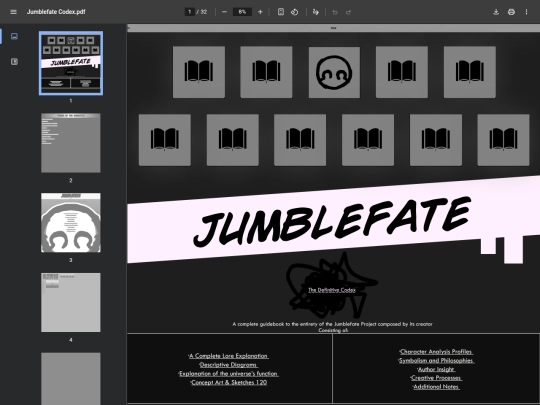The image size is (540, 405).
Task: Click the first book tile in top row
Action: click(x=199, y=72)
